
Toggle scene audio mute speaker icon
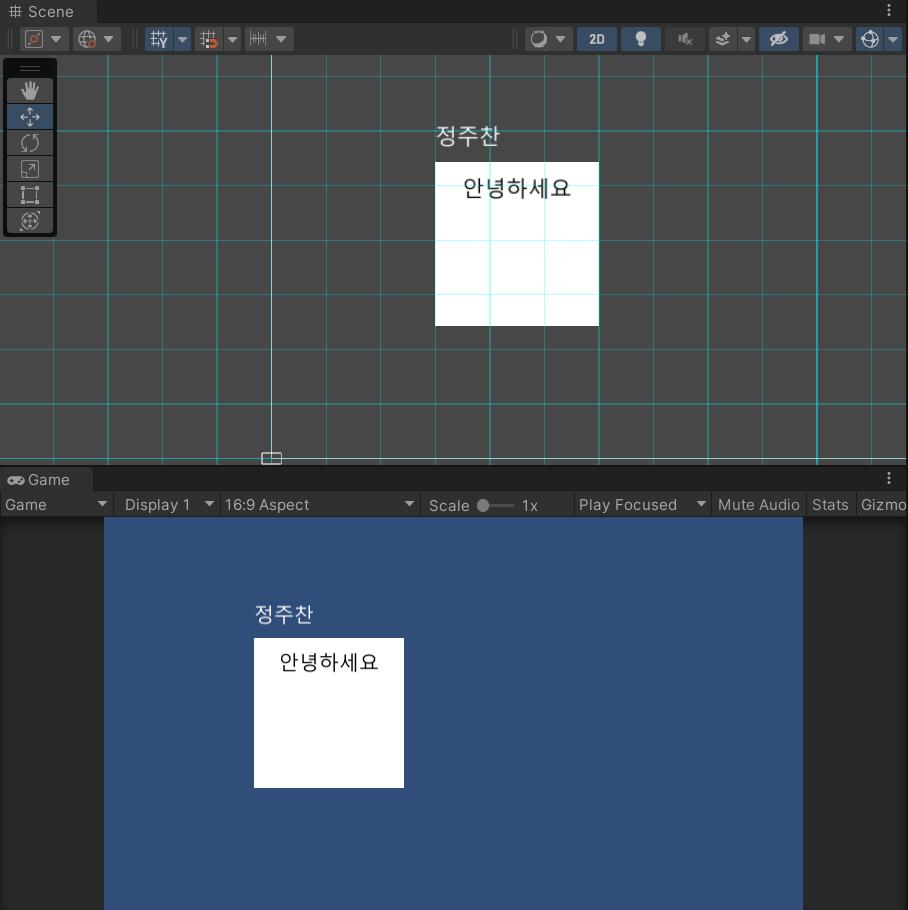click(x=685, y=39)
